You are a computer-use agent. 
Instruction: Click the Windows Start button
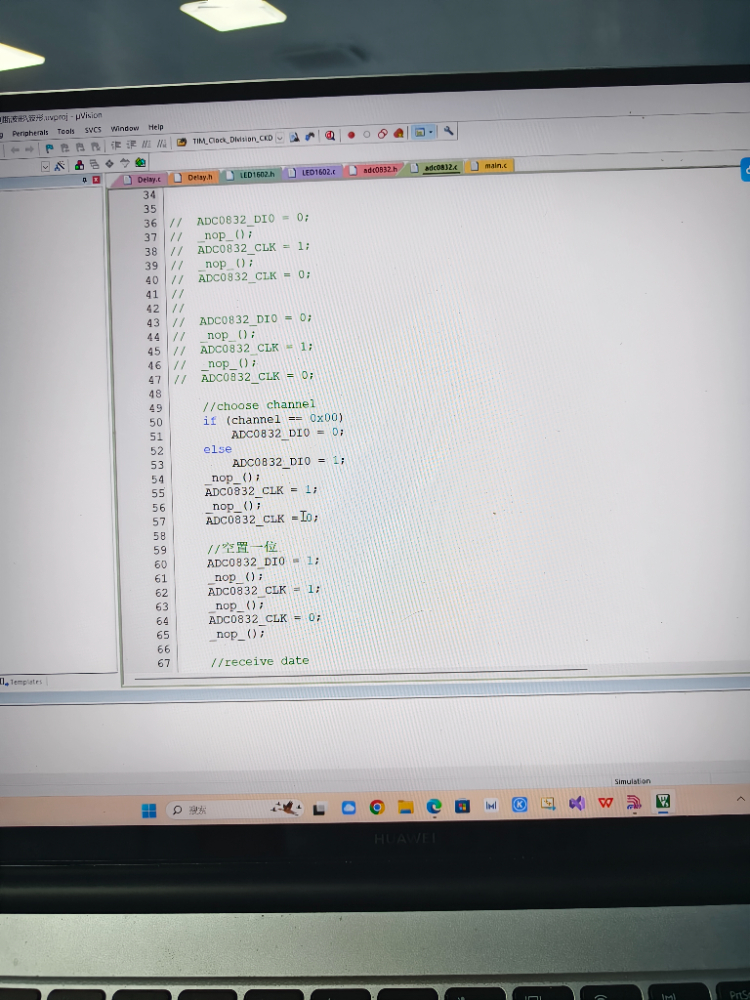(148, 810)
